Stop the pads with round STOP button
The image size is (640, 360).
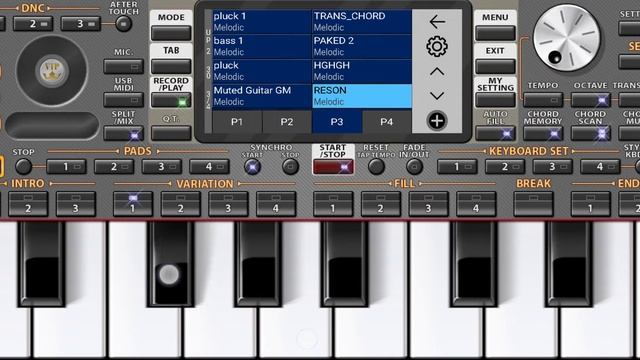pyautogui.click(x=23, y=167)
